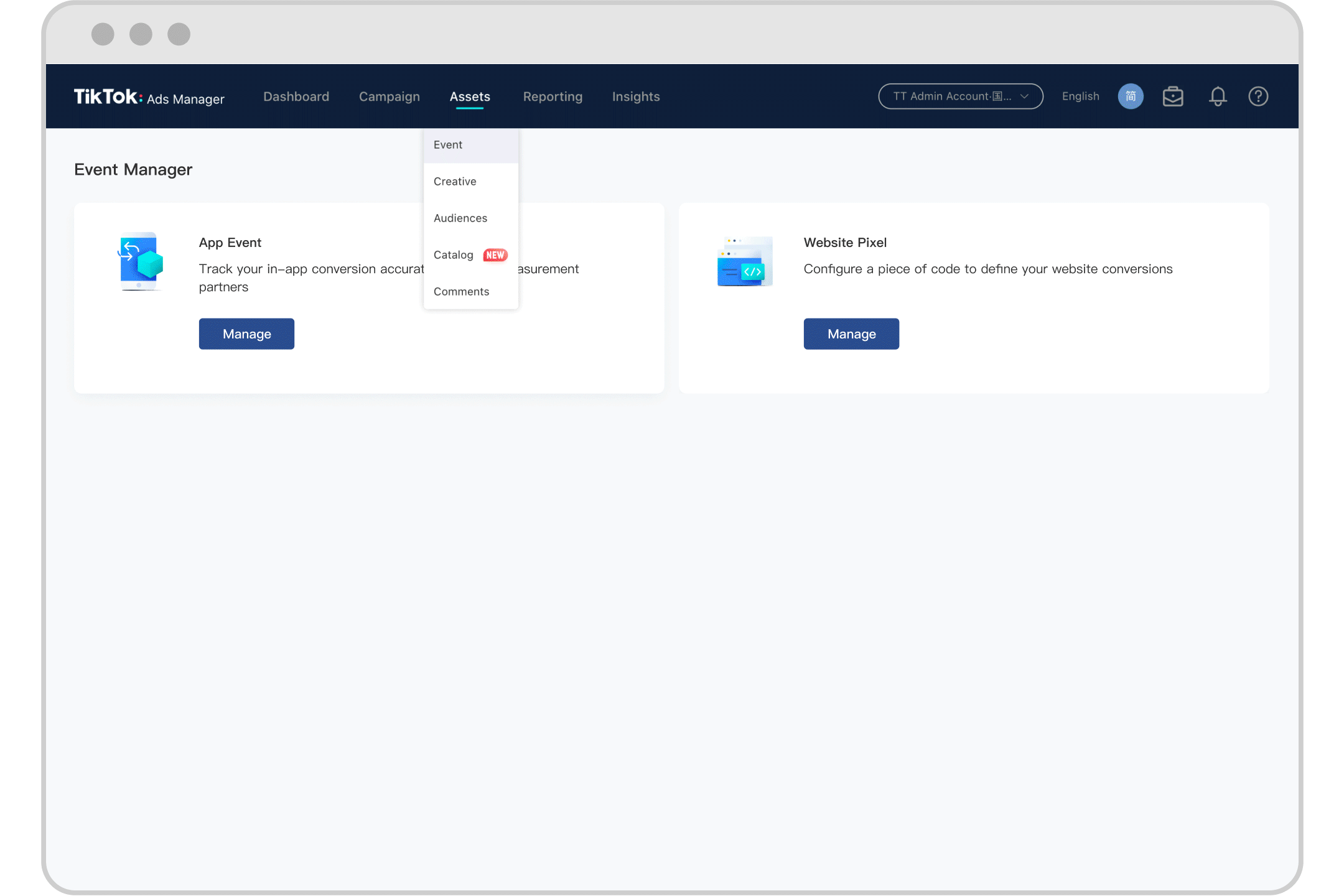
Task: Switch to the Insights navigation tab
Action: click(636, 96)
